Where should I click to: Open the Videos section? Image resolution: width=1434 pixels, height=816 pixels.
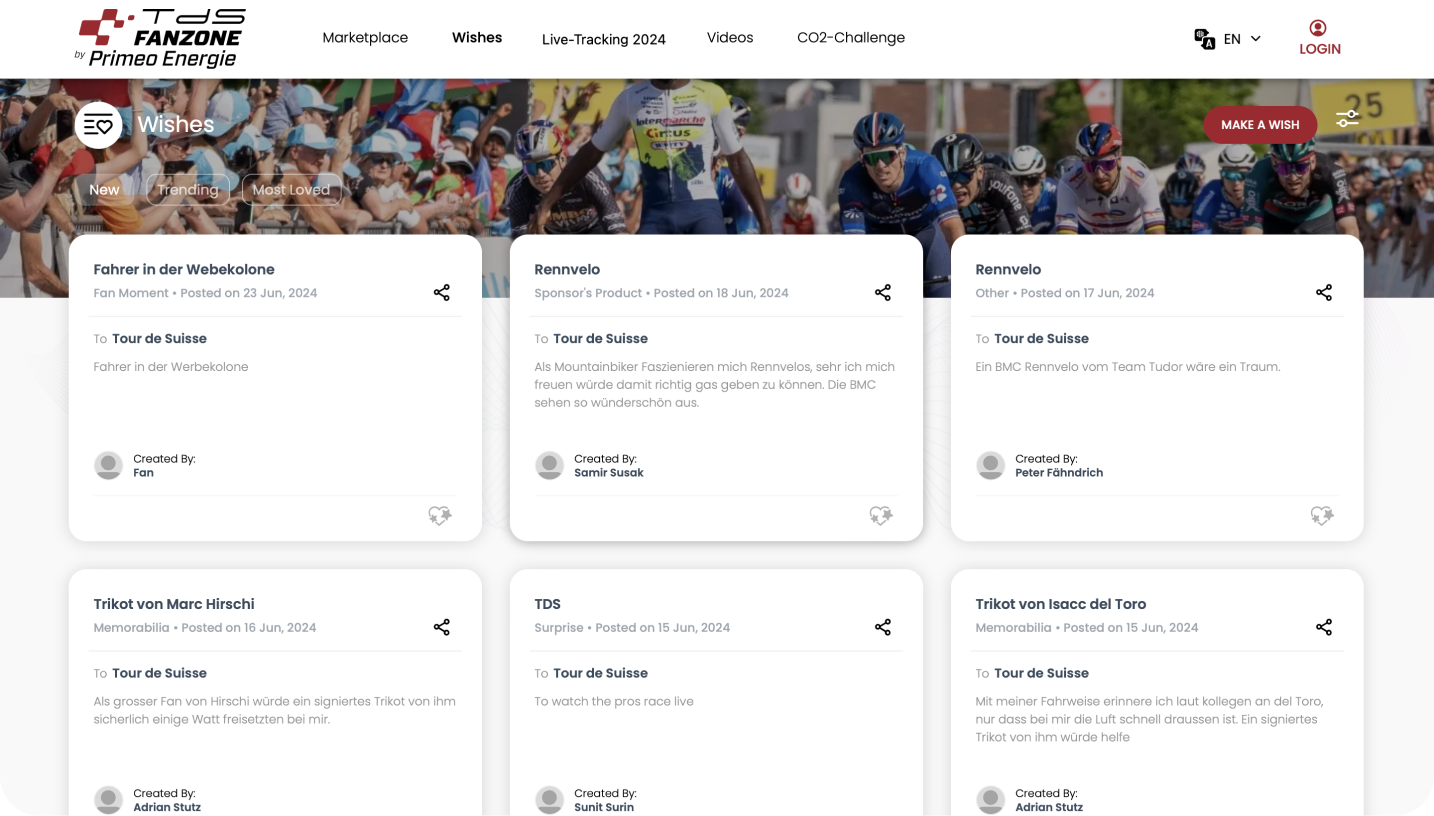pos(730,38)
